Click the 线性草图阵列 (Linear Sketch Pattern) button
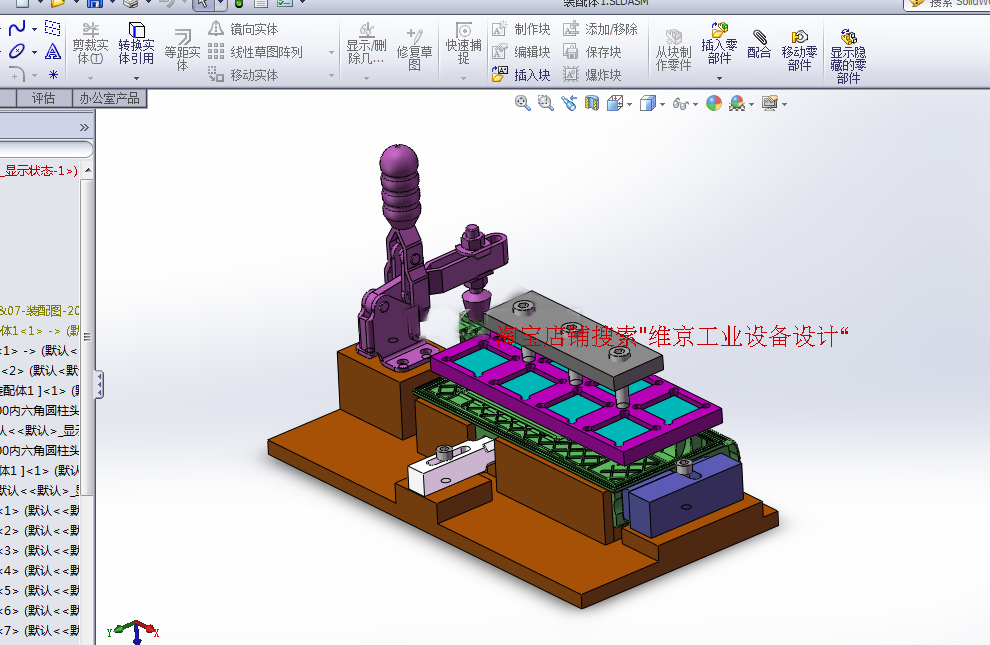The width and height of the screenshot is (990, 645). coord(256,52)
